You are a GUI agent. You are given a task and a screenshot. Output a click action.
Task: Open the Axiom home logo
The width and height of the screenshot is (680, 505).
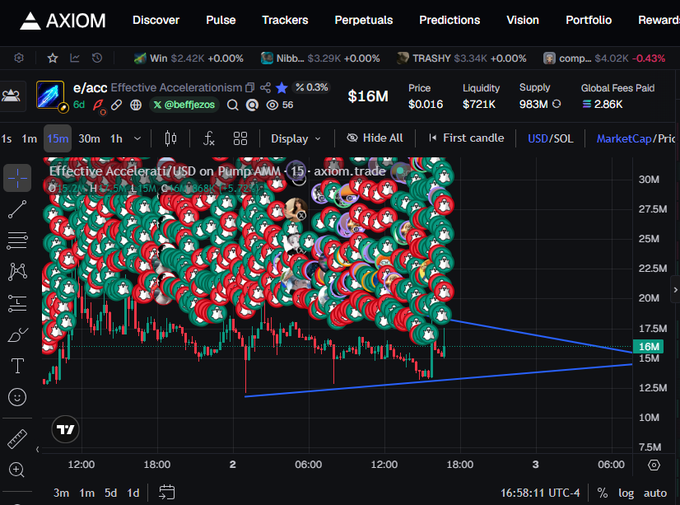62,20
